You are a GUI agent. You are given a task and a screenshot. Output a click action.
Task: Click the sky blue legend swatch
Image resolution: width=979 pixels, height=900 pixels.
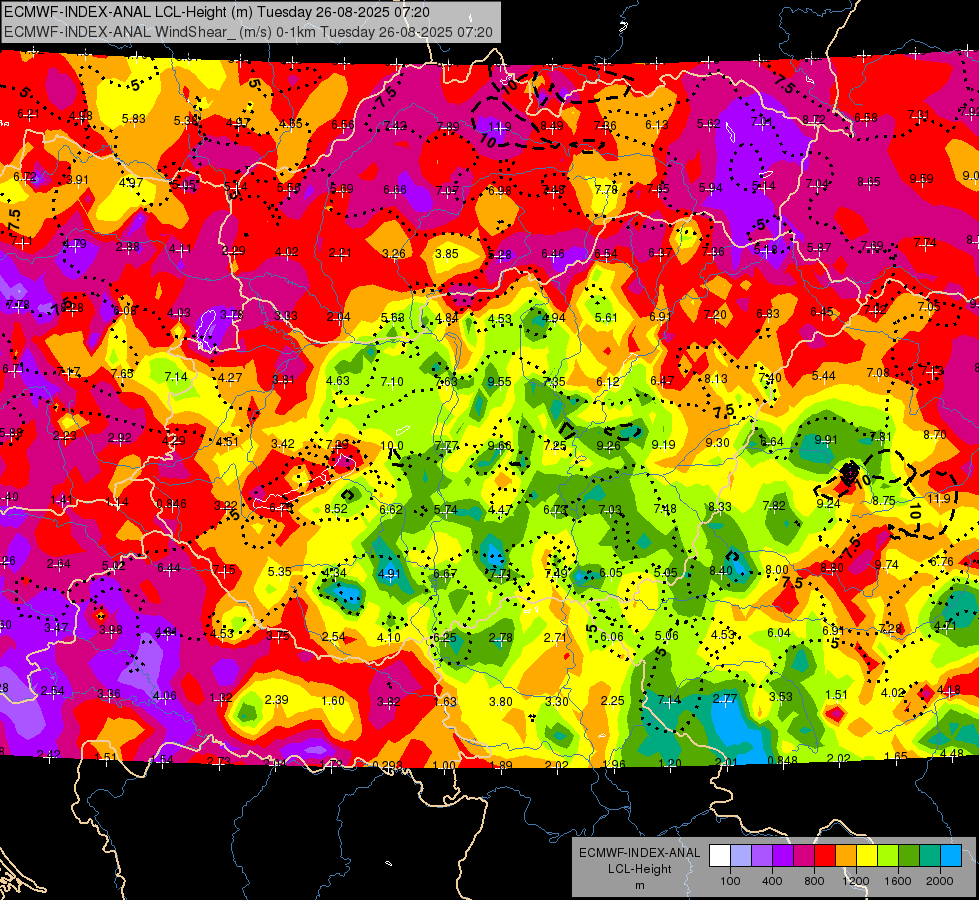951,856
